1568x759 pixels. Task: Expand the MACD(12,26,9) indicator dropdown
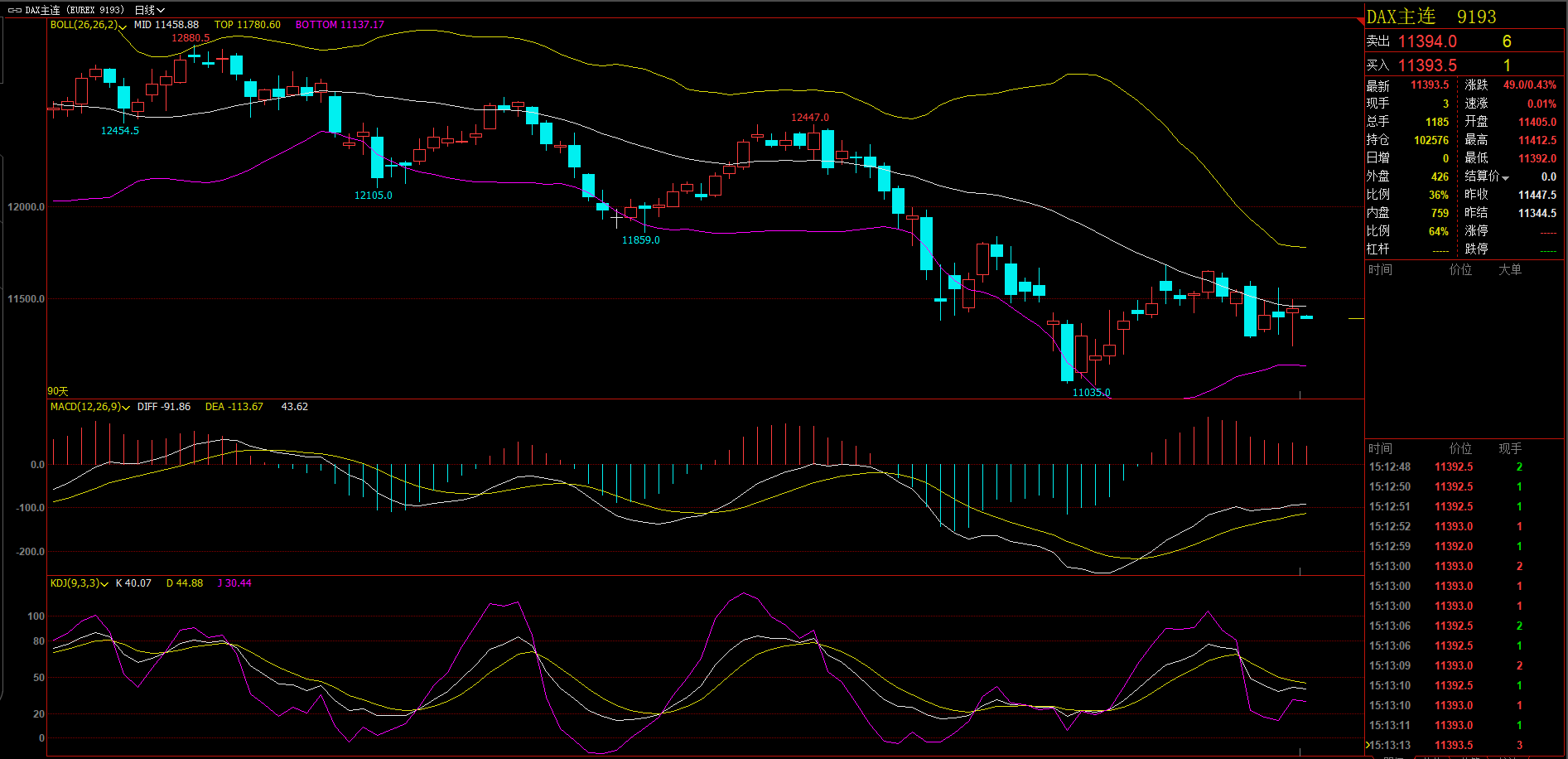(126, 408)
